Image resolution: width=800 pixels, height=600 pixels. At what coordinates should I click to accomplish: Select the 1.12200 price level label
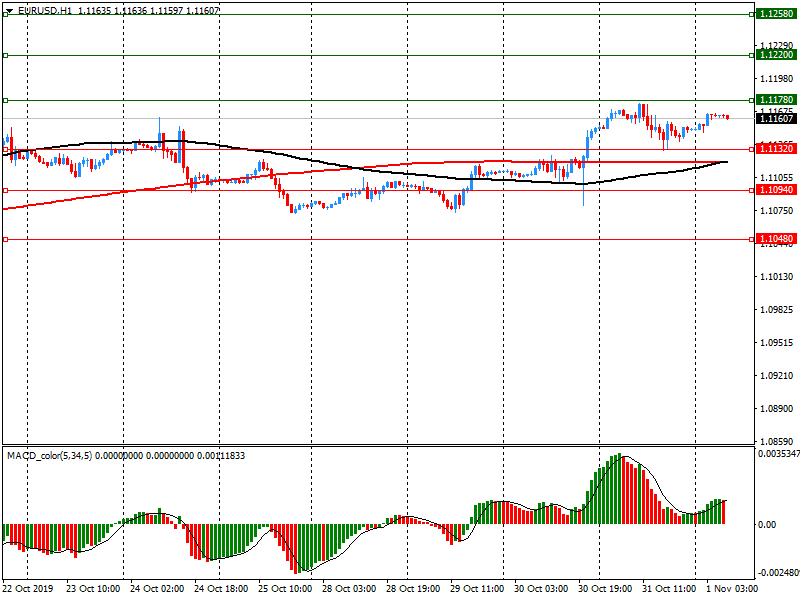[776, 56]
